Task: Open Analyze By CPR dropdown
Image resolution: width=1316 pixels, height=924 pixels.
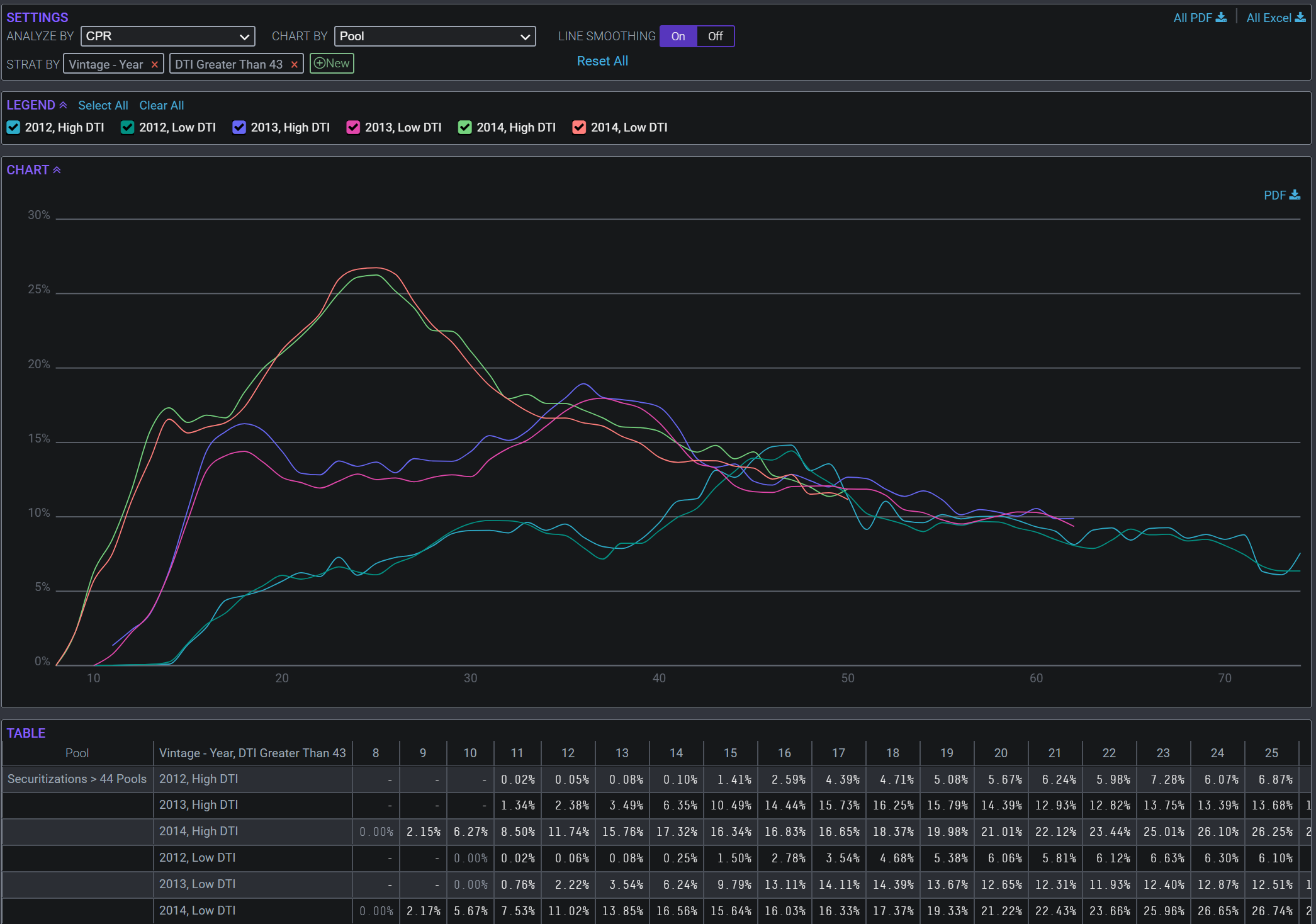Action: [167, 37]
